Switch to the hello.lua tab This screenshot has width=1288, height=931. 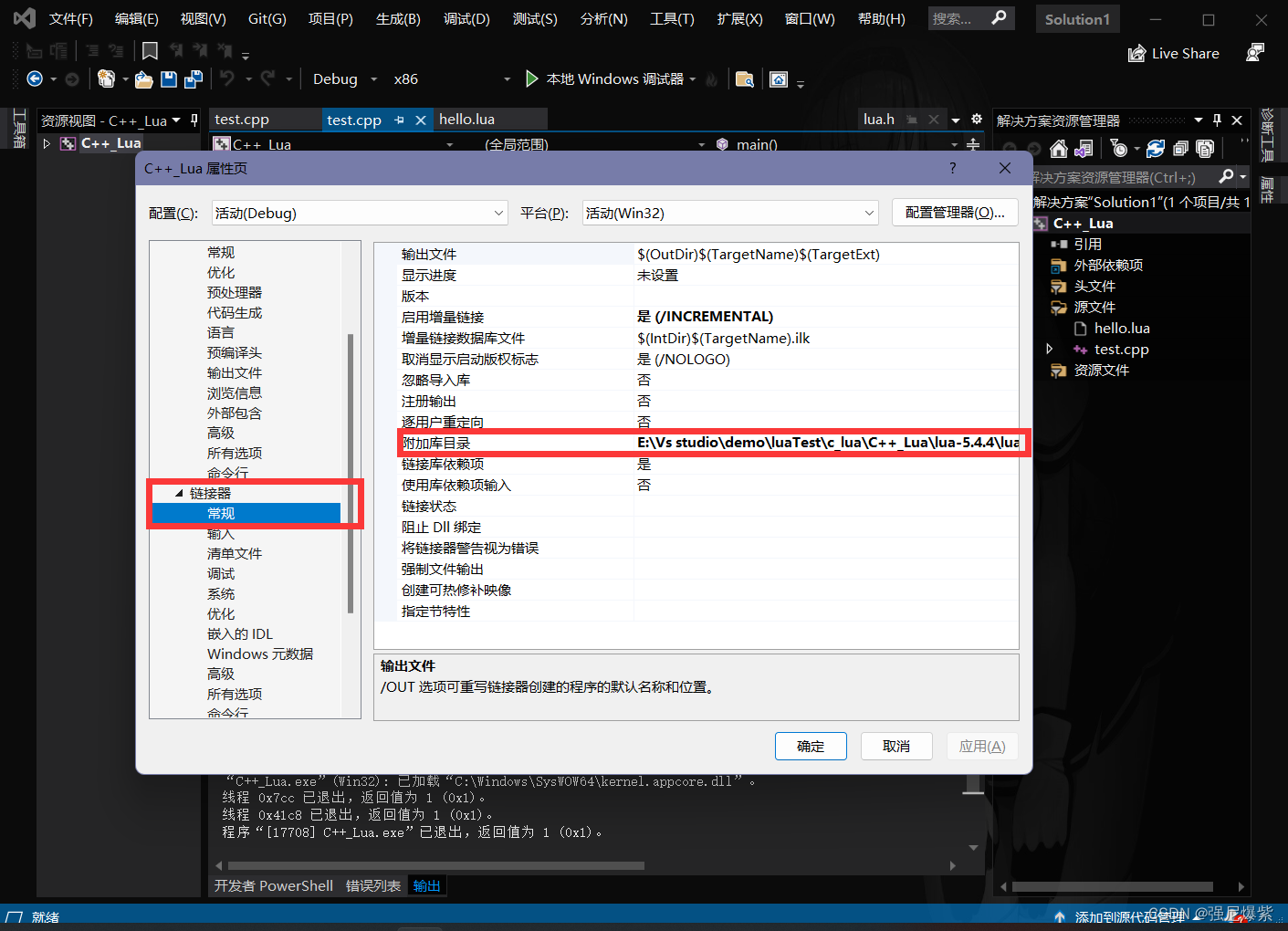pos(466,119)
